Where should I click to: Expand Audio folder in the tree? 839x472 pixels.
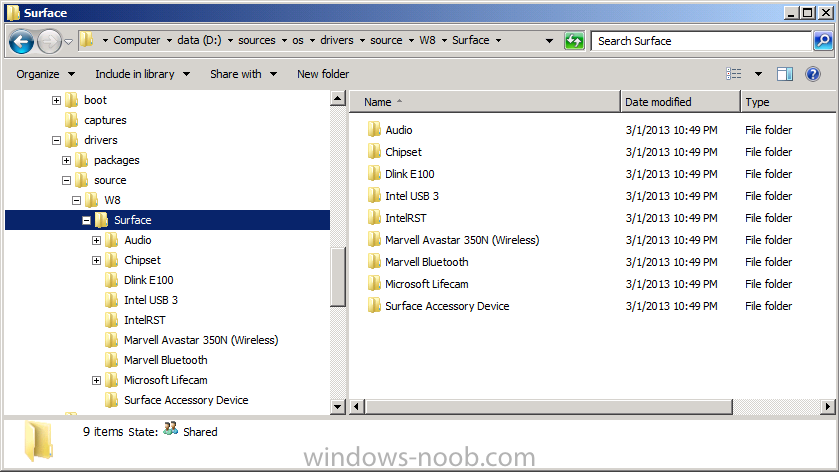[96, 240]
